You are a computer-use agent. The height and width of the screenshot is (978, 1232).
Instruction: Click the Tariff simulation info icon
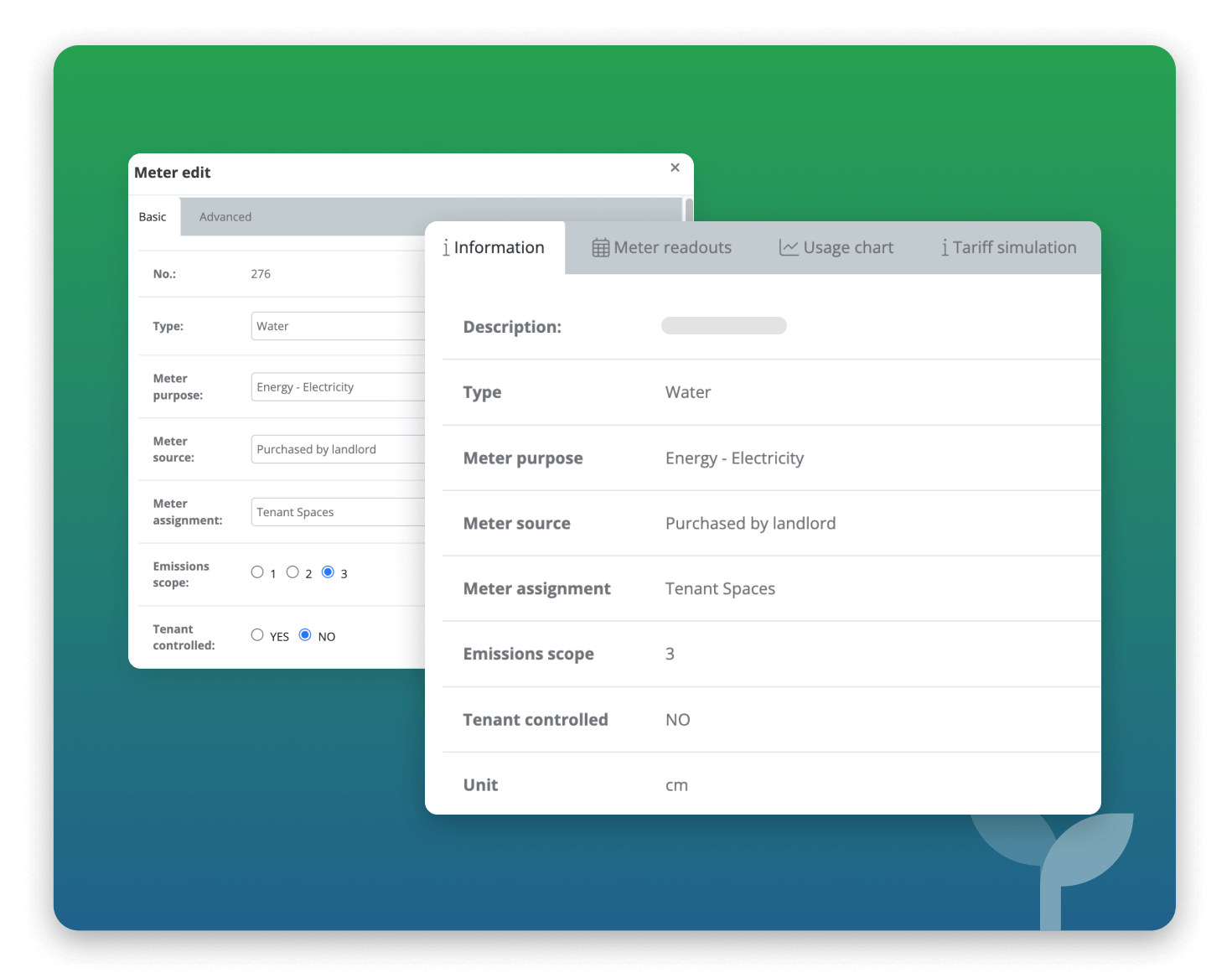(945, 247)
